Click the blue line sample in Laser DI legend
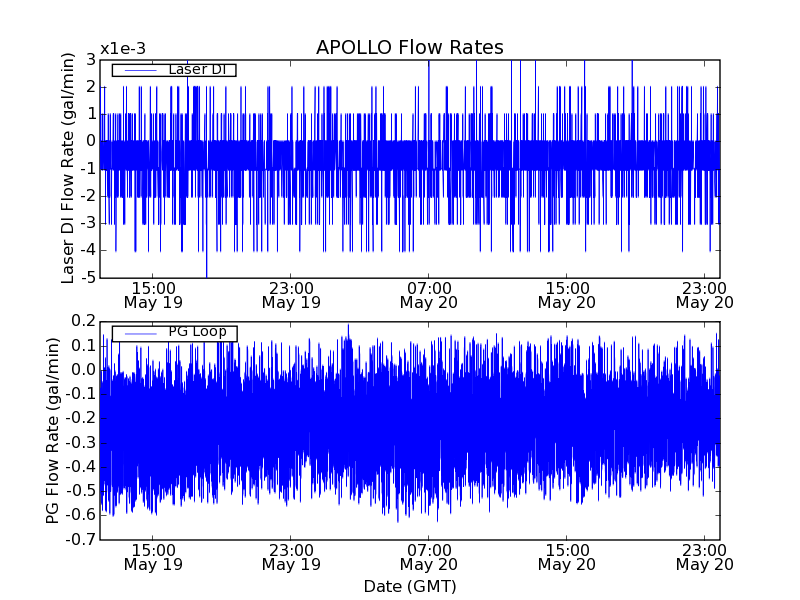 point(139,70)
